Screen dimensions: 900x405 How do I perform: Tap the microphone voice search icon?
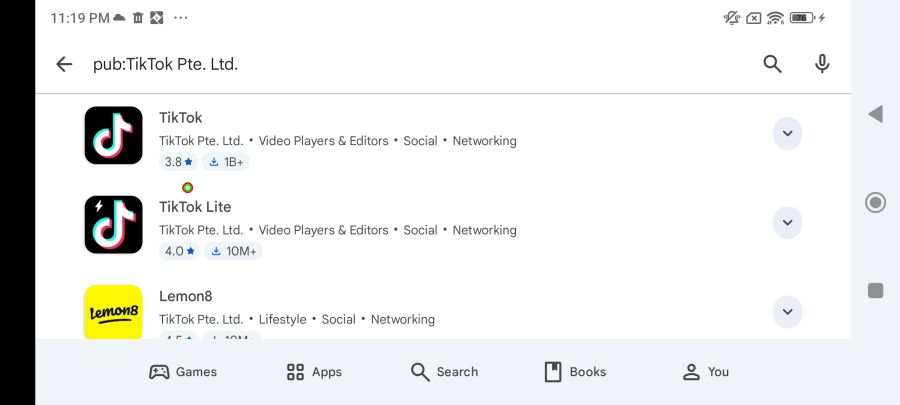tap(822, 64)
